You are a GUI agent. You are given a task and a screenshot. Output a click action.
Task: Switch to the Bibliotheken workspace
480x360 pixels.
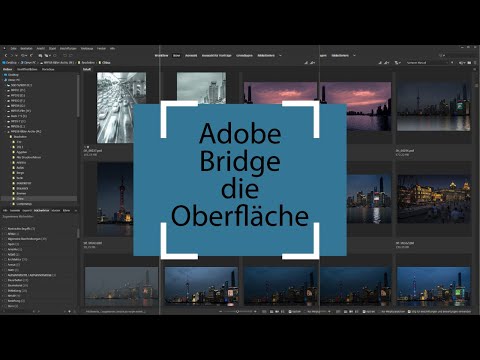266,55
